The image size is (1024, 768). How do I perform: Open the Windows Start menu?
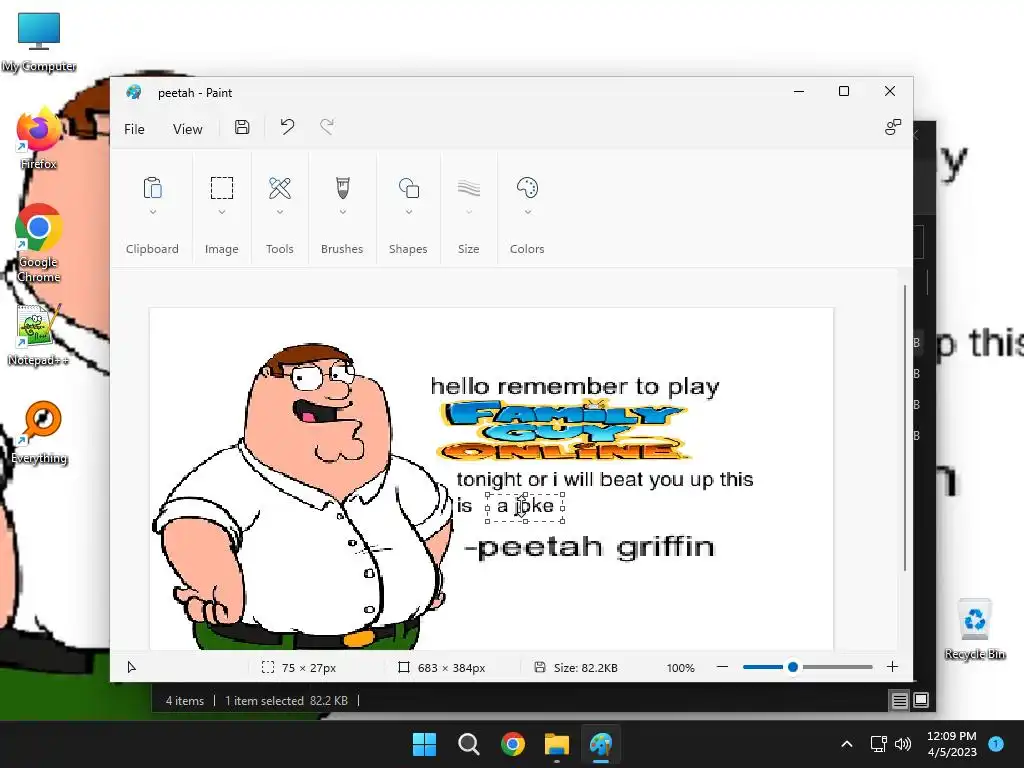pos(424,744)
